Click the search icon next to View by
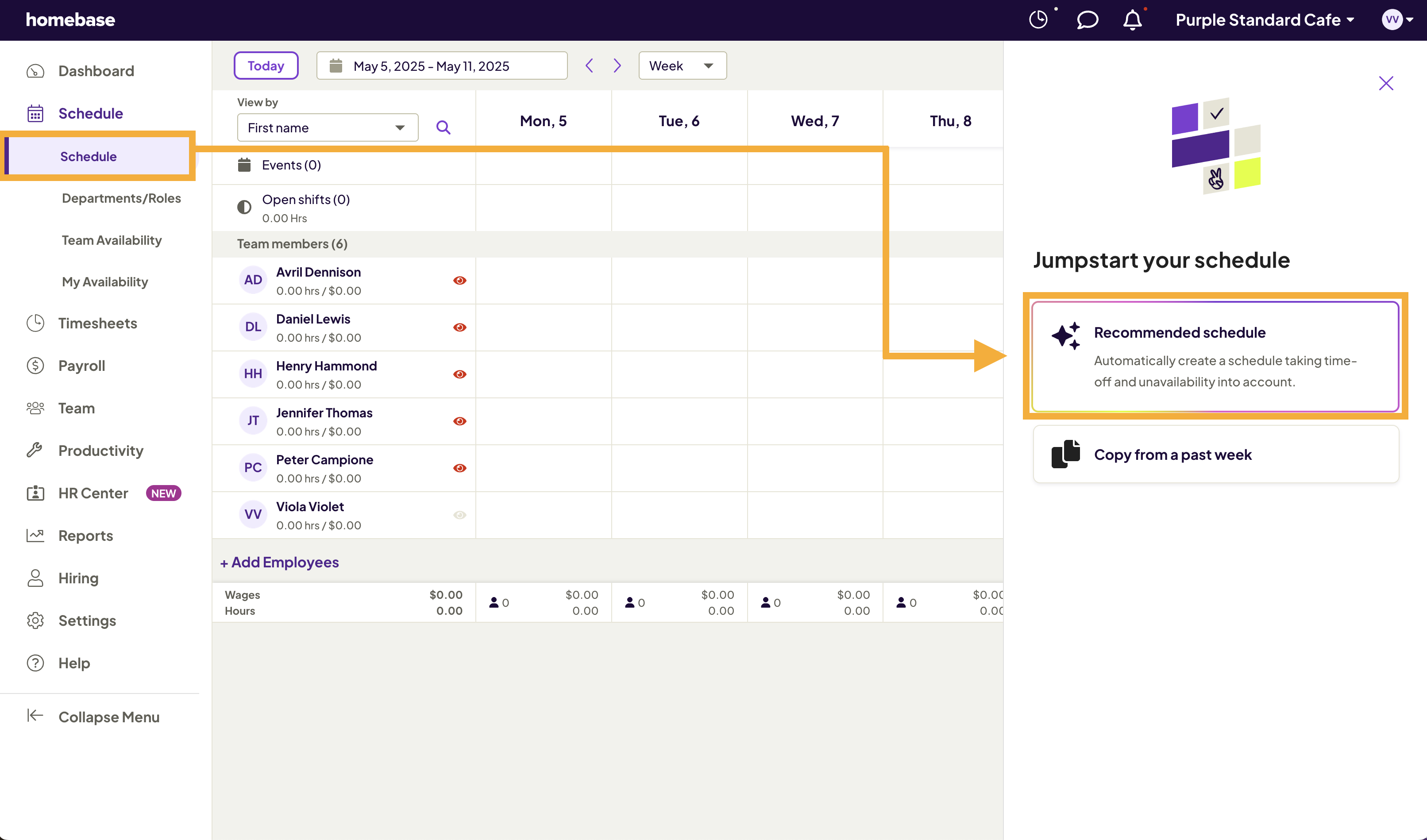The height and width of the screenshot is (840, 1427). (x=444, y=127)
